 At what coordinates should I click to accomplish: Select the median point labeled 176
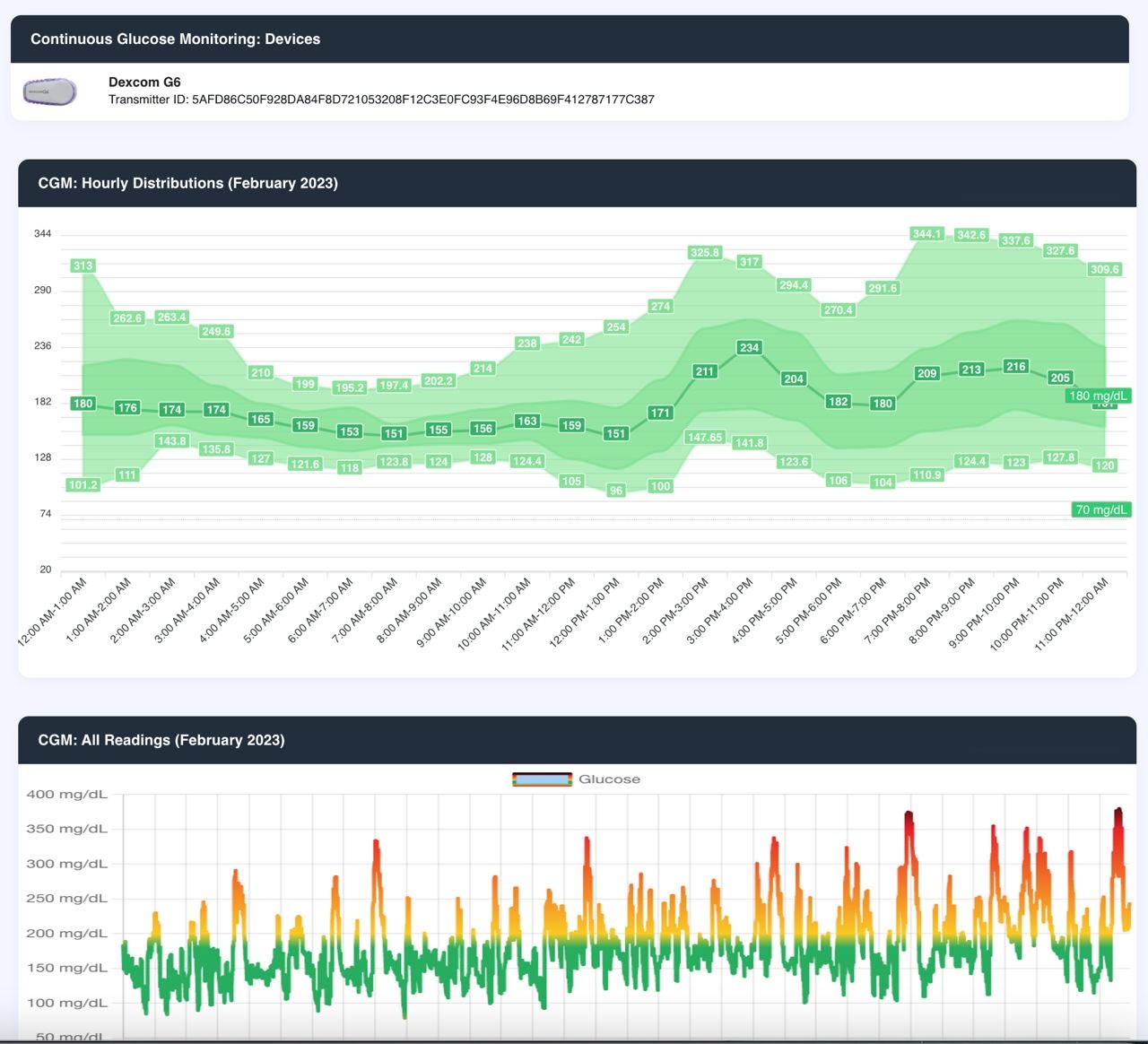point(127,407)
